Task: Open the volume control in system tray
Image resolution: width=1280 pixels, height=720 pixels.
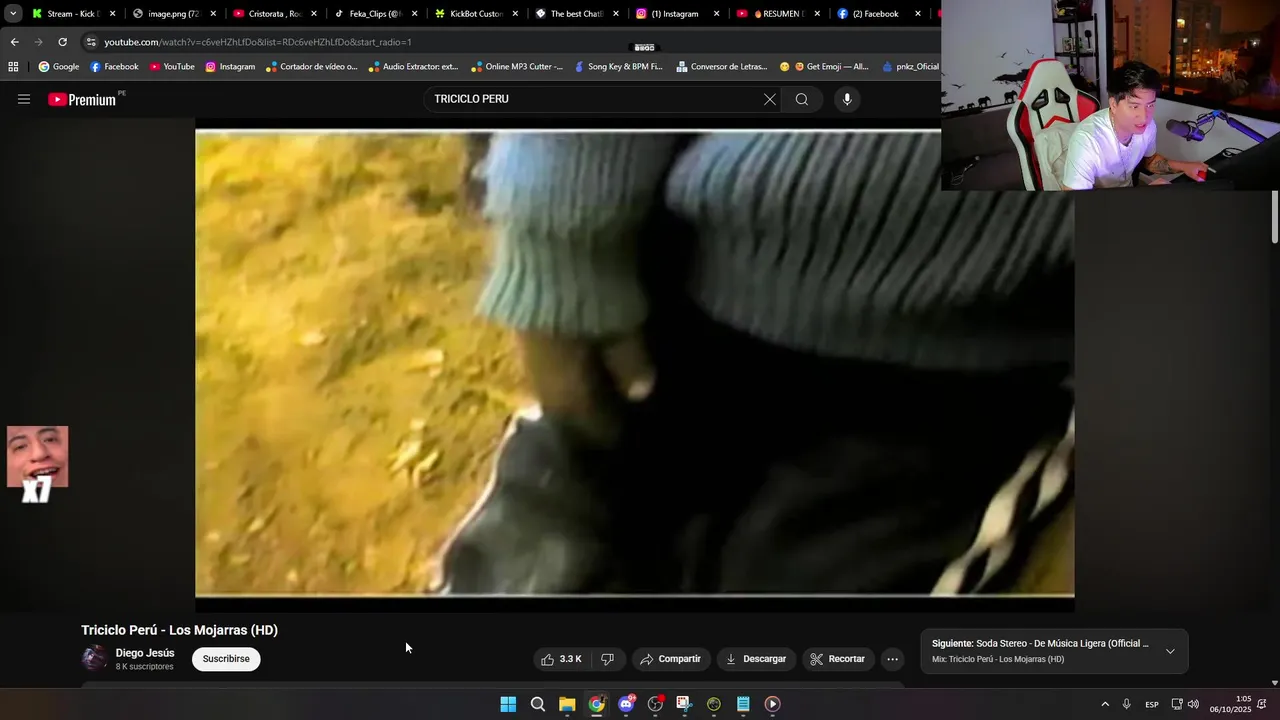Action: coord(1193,704)
